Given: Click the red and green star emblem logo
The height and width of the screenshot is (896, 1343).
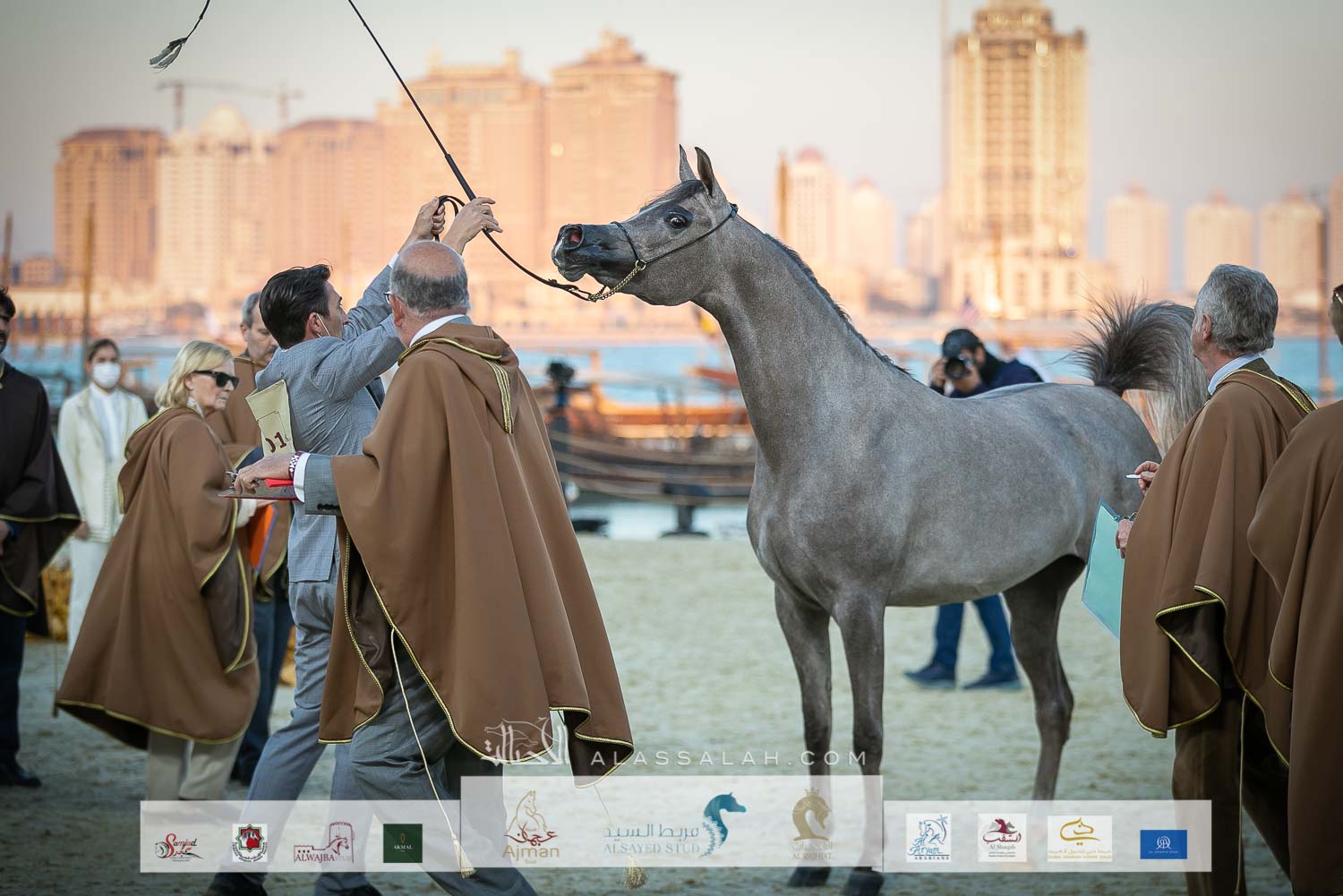Looking at the screenshot, I should (x=249, y=842).
